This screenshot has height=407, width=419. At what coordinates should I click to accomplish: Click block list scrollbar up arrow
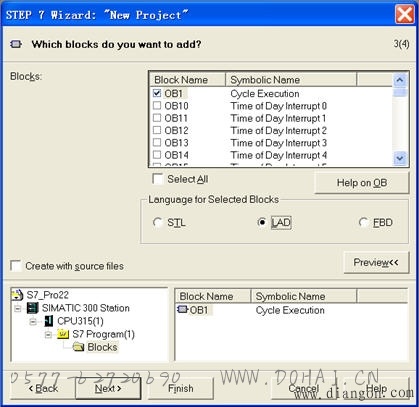pos(400,80)
